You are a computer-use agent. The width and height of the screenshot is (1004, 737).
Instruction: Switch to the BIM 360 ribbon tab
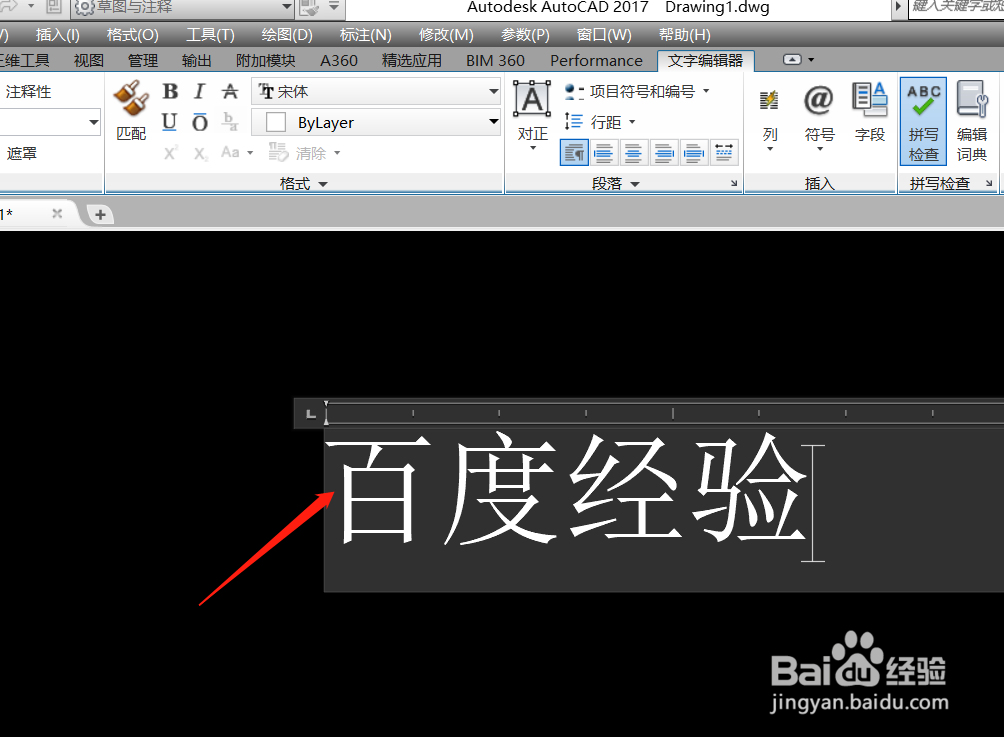[495, 61]
